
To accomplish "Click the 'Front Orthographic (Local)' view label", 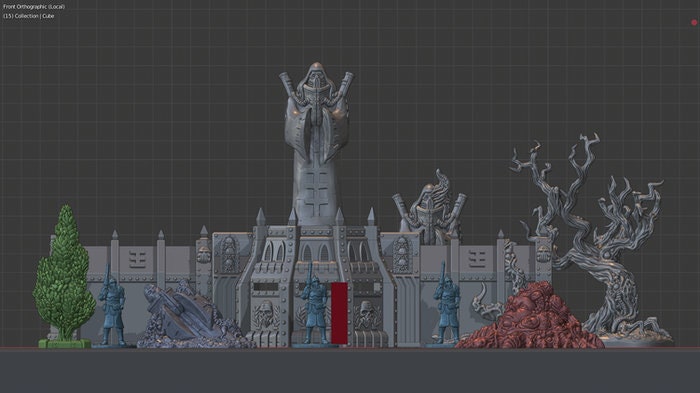I will [34, 7].
